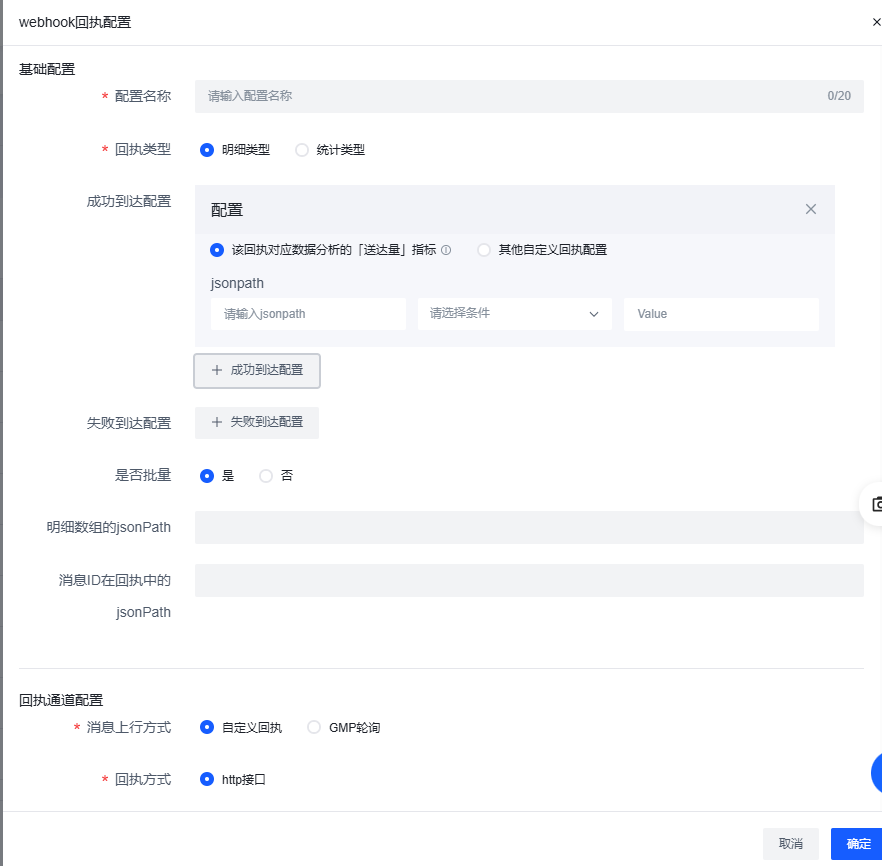Click the blue floating bubble icon
The height and width of the screenshot is (866, 882).
click(x=876, y=773)
